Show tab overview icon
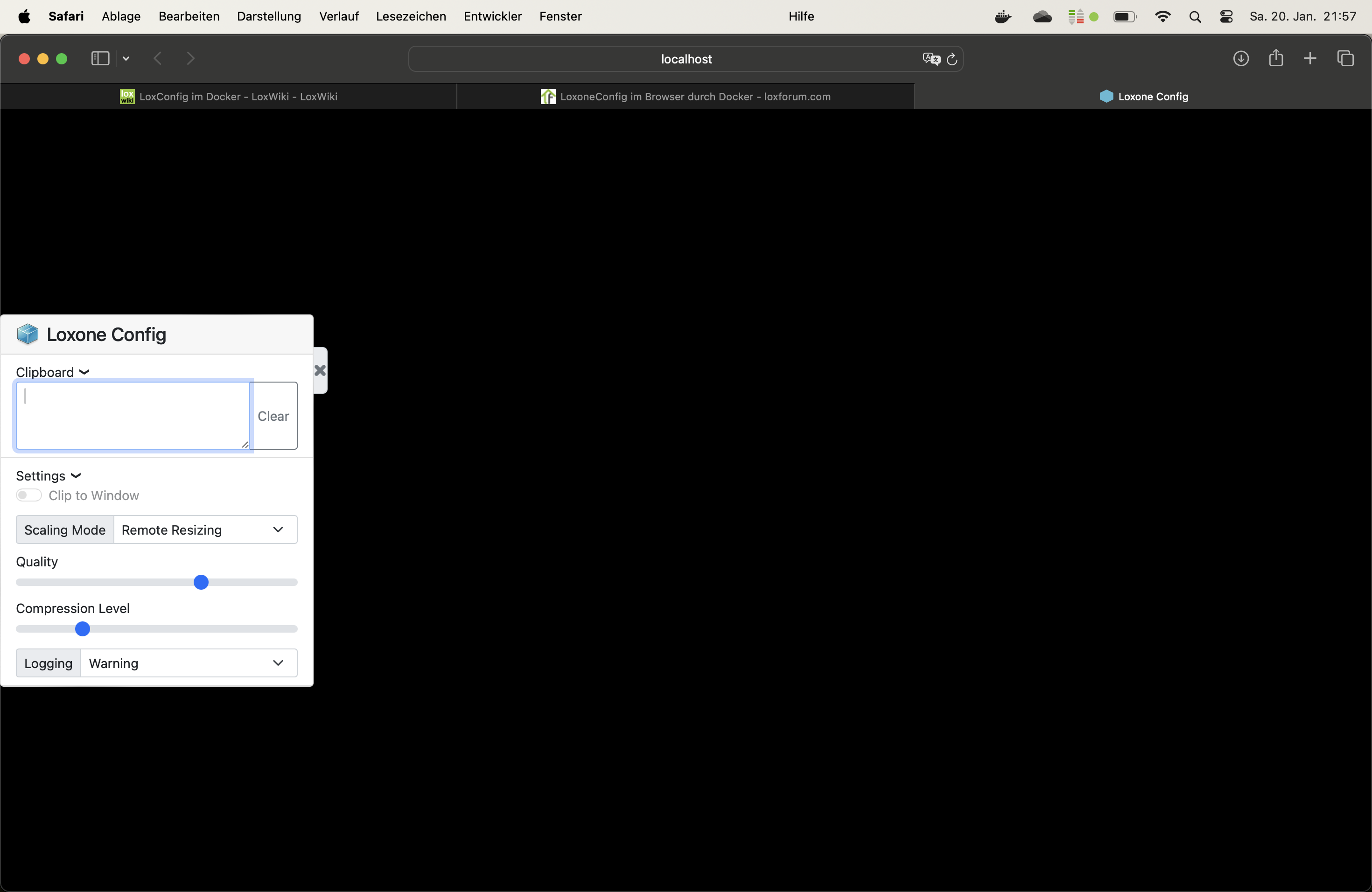 [x=1345, y=59]
